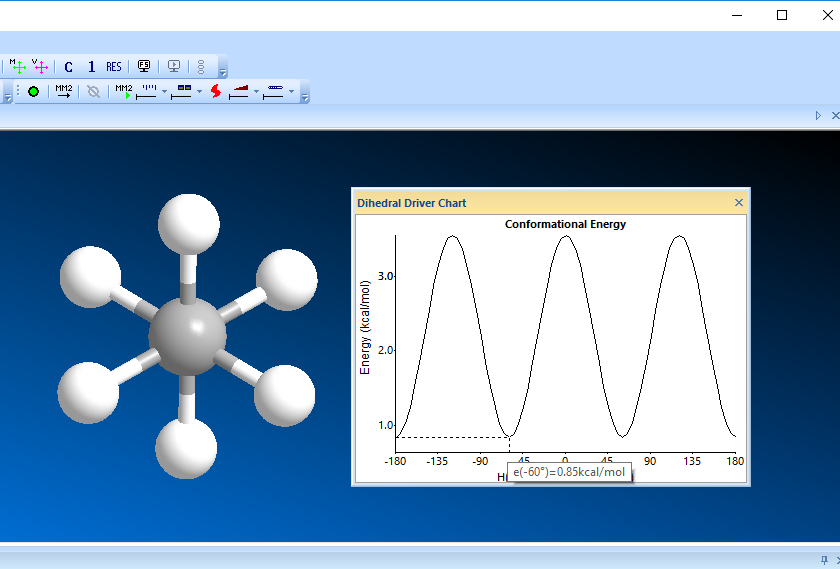Click the pin icon on bottom panel
The width and height of the screenshot is (840, 569).
tap(823, 559)
